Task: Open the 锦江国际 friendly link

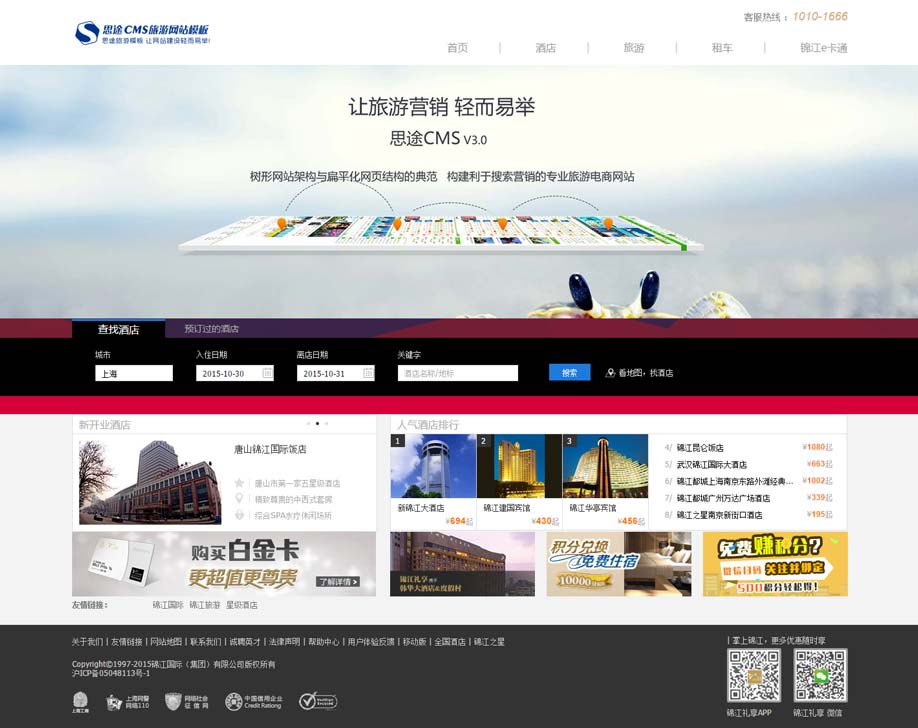Action: (168, 605)
